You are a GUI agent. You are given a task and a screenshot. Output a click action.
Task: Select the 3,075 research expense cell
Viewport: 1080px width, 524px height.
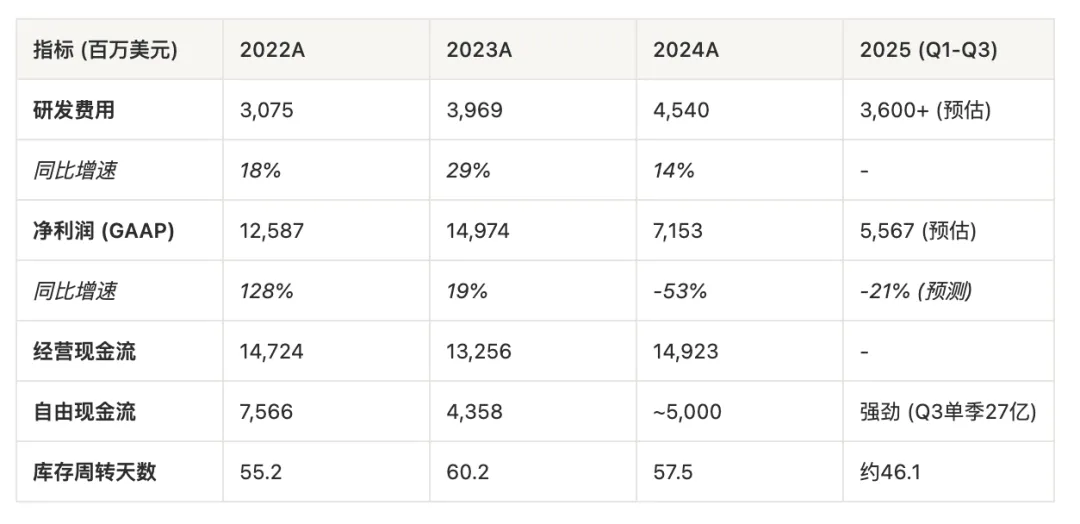pyautogui.click(x=266, y=110)
